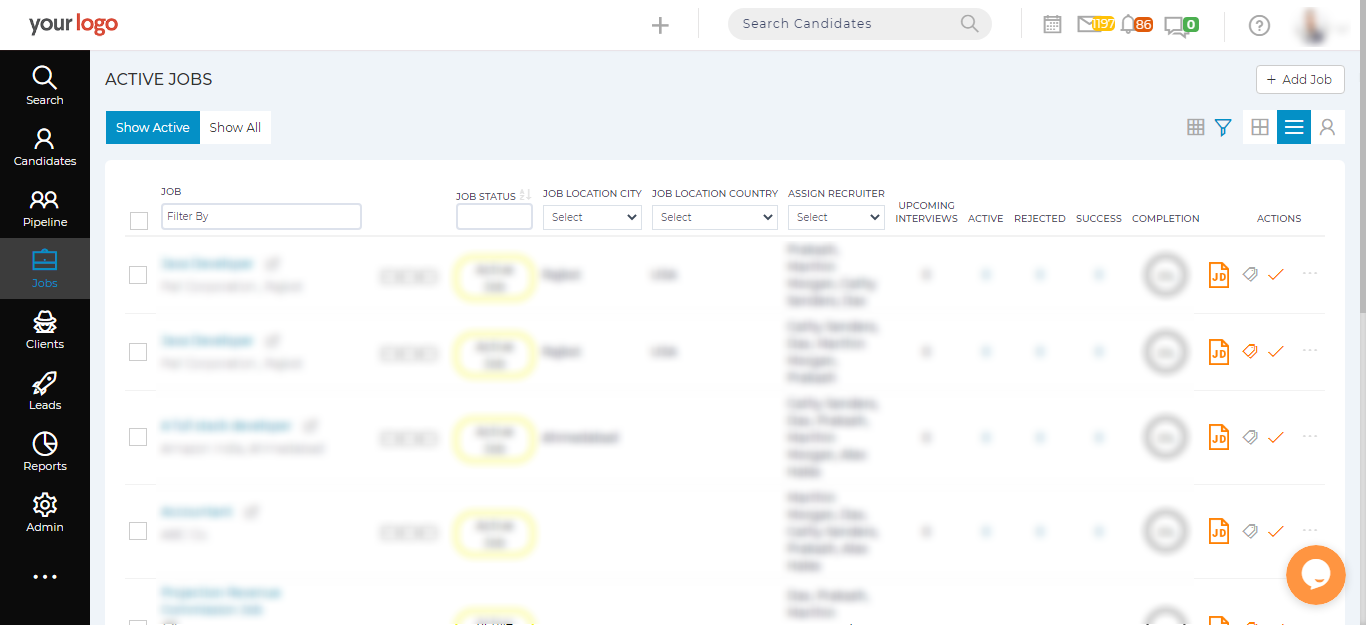The image size is (1366, 625).
Task: Open the three-dots actions in Ahmedabad row
Action: [x=1310, y=436]
